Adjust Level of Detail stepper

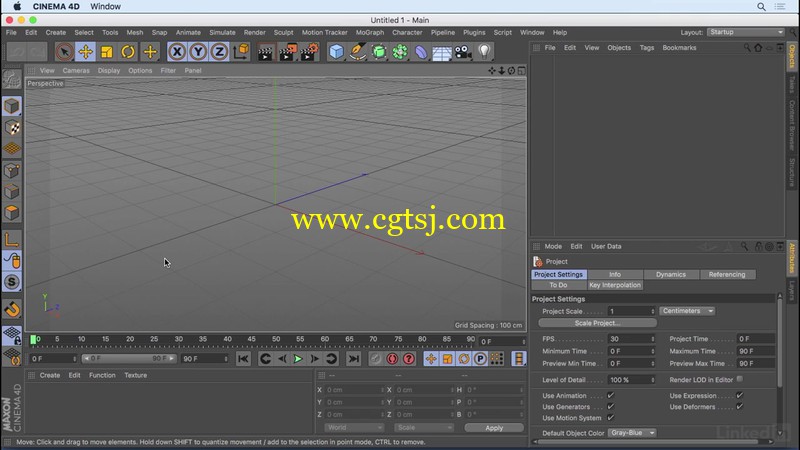pos(653,380)
